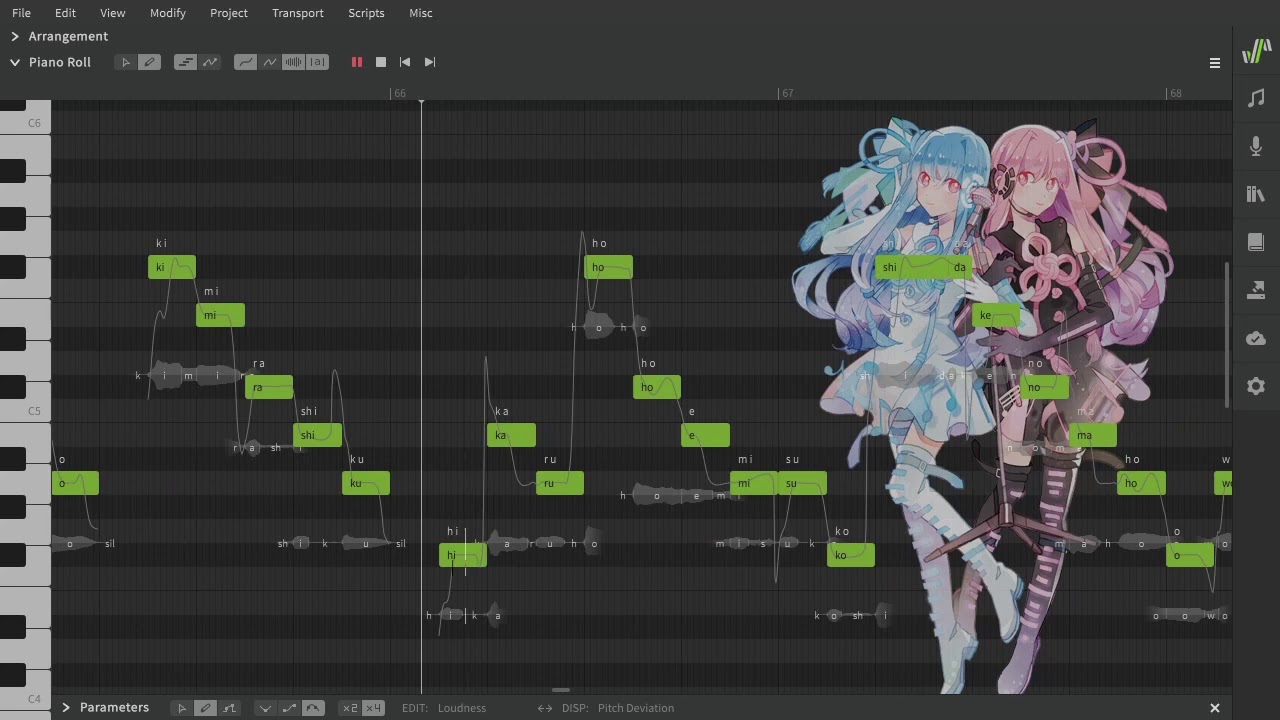The image size is (1280, 720).
Task: Select the "hi" note at the playhead
Action: click(463, 555)
